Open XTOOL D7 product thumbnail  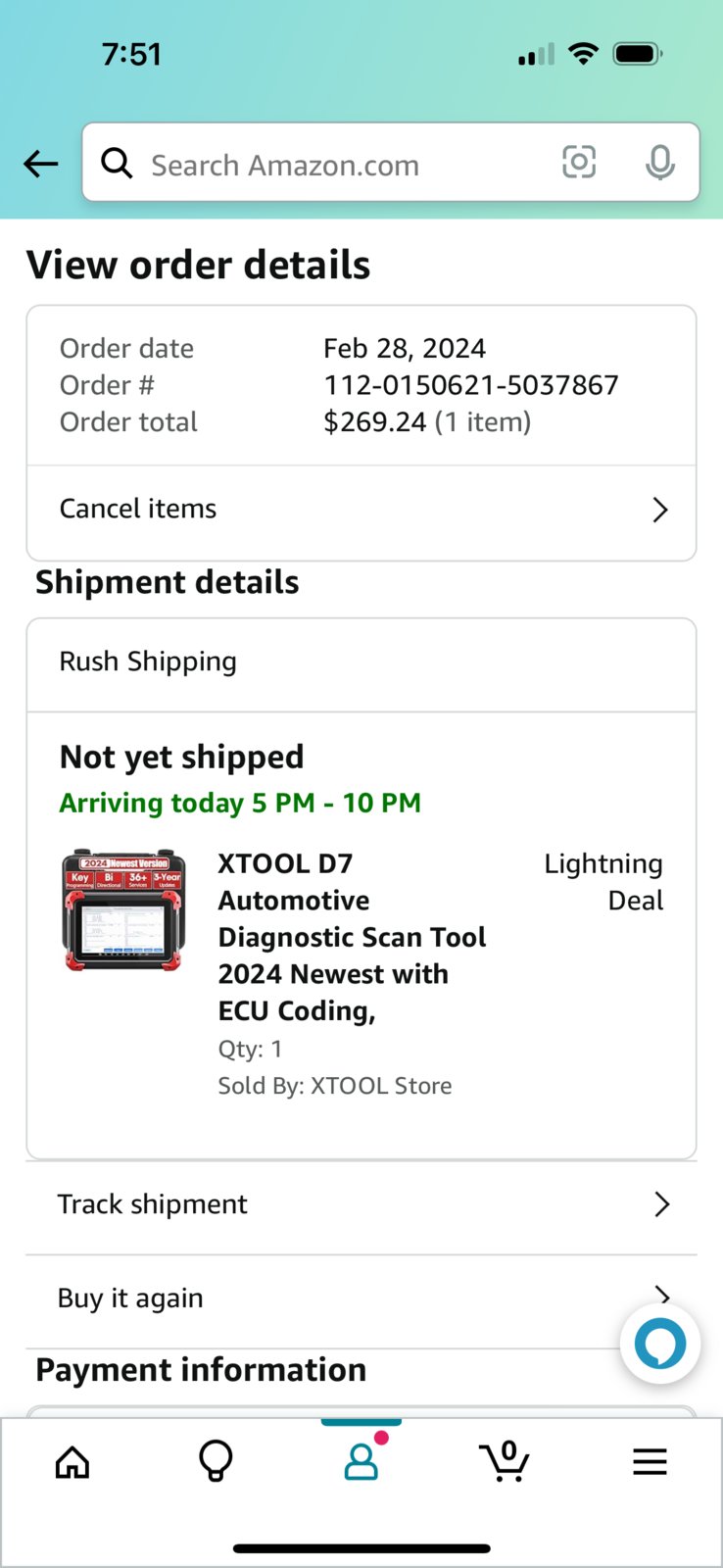123,910
